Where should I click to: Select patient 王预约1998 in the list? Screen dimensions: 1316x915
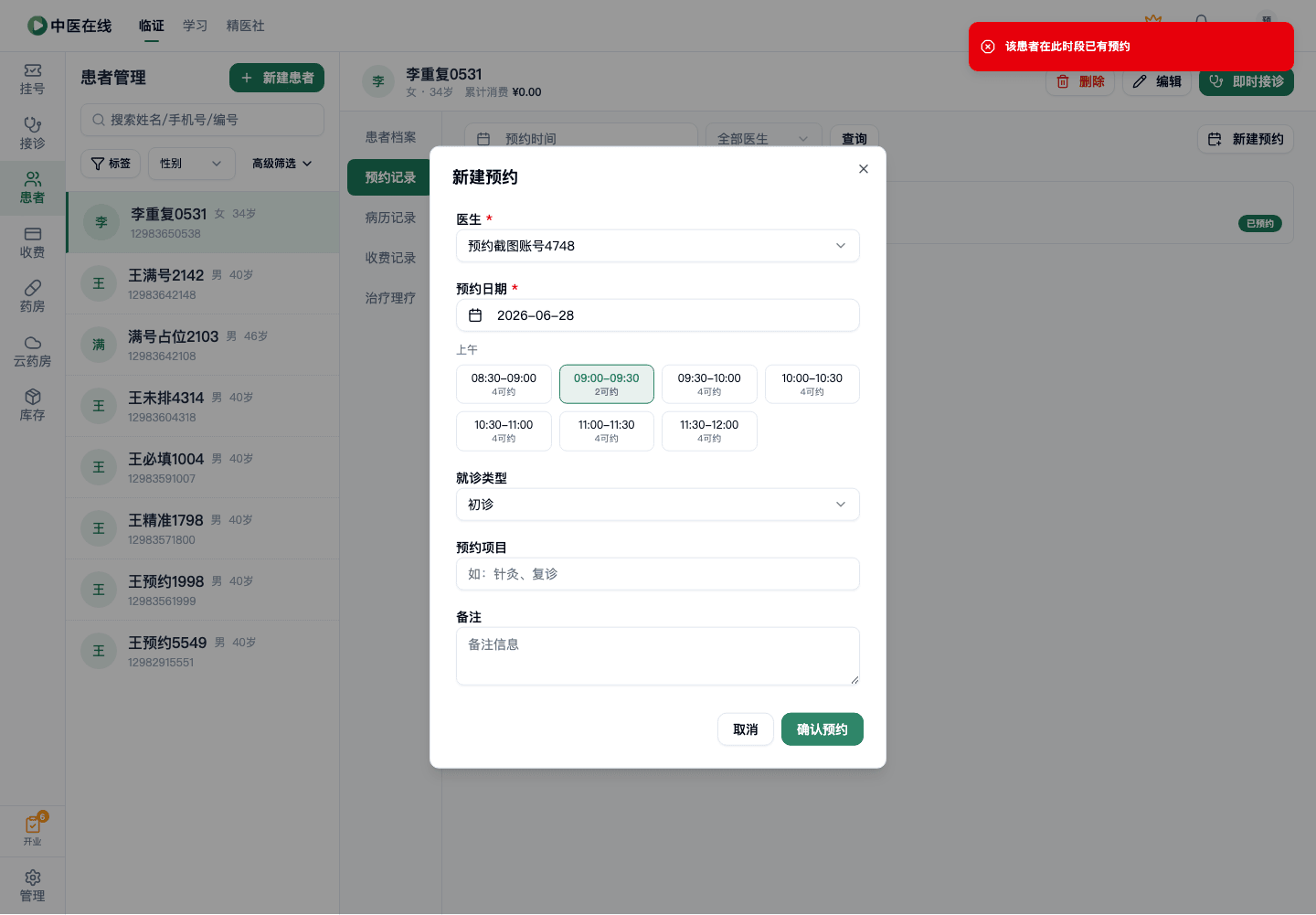[203, 590]
